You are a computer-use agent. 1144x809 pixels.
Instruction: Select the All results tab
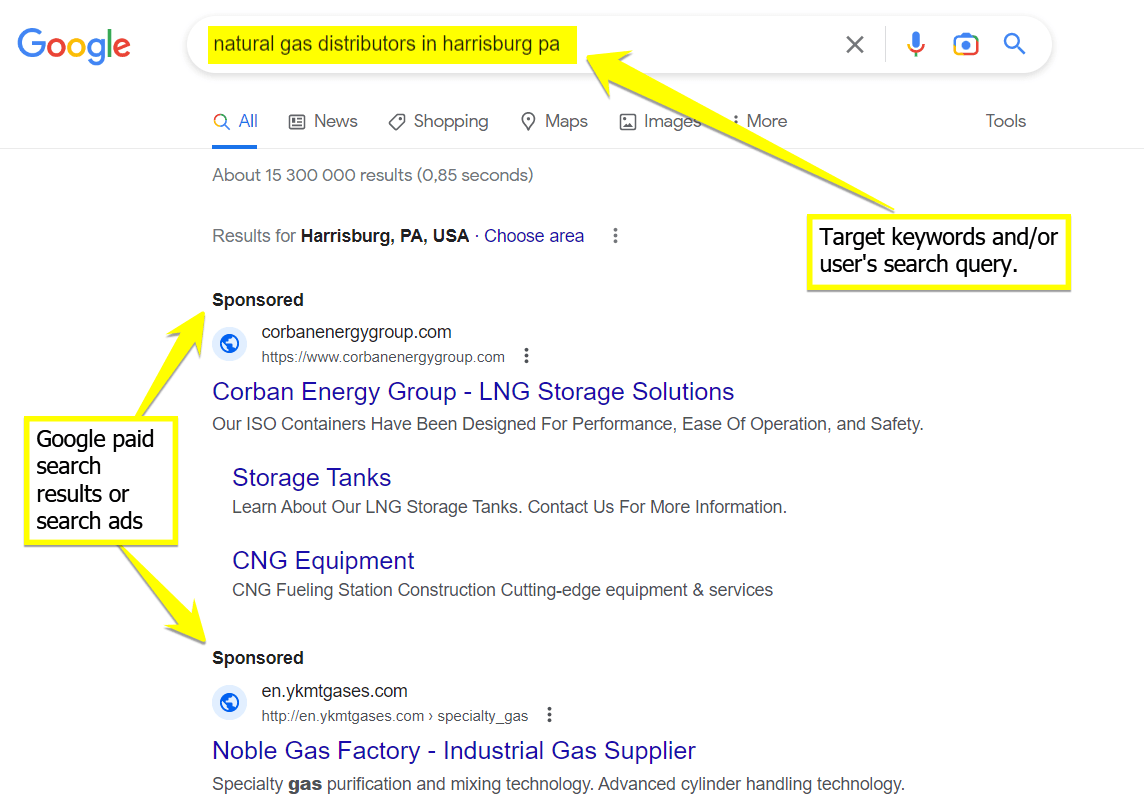[x=235, y=121]
